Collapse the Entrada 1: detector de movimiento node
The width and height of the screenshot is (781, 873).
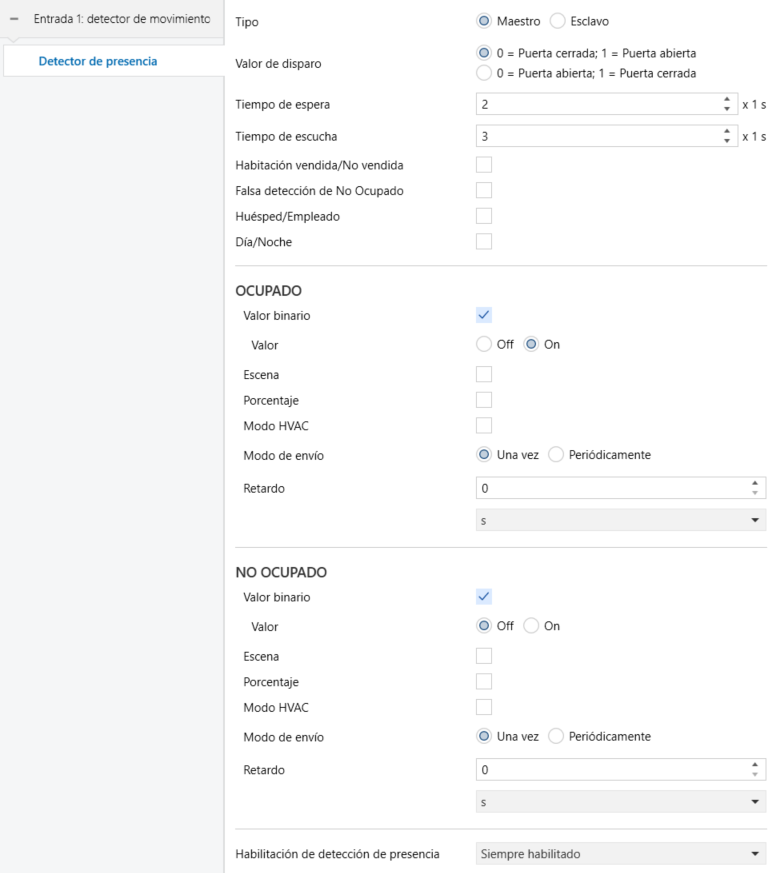(x=14, y=19)
